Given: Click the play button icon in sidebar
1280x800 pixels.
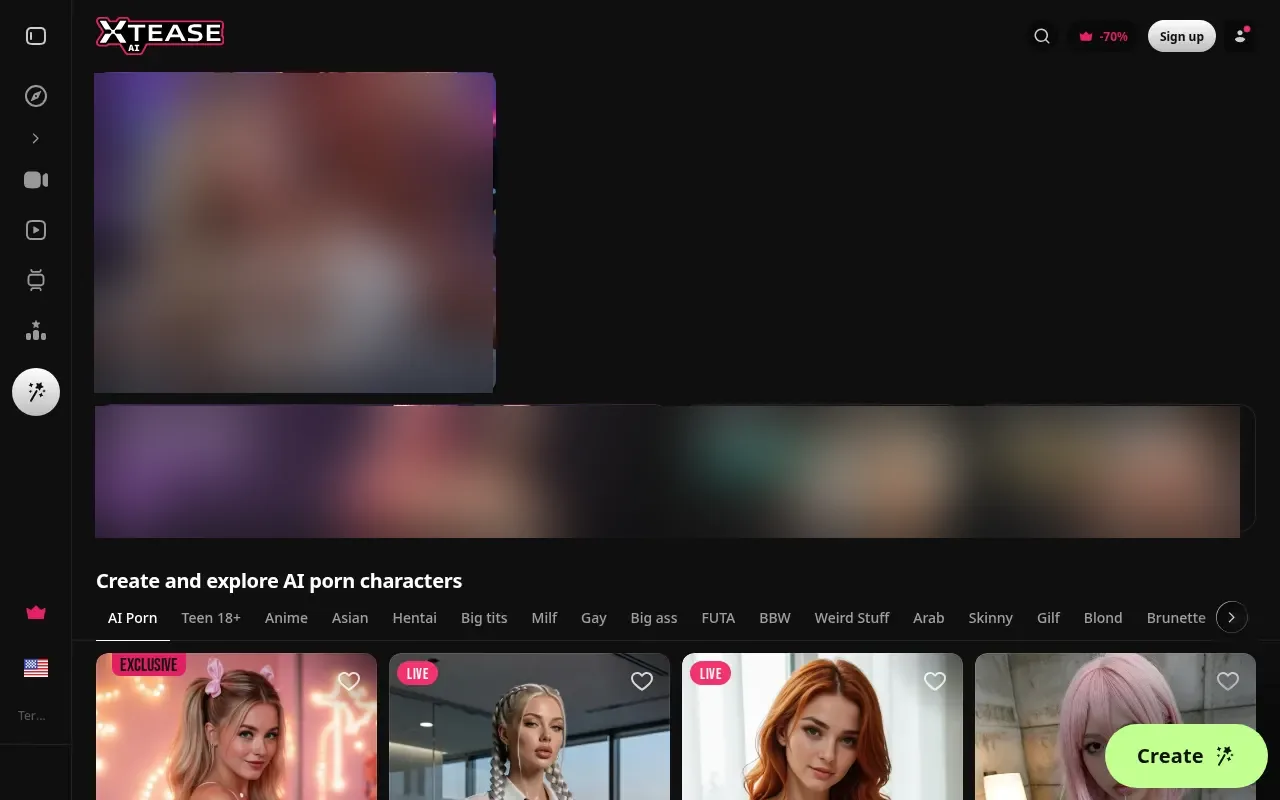Looking at the screenshot, I should point(36,230).
